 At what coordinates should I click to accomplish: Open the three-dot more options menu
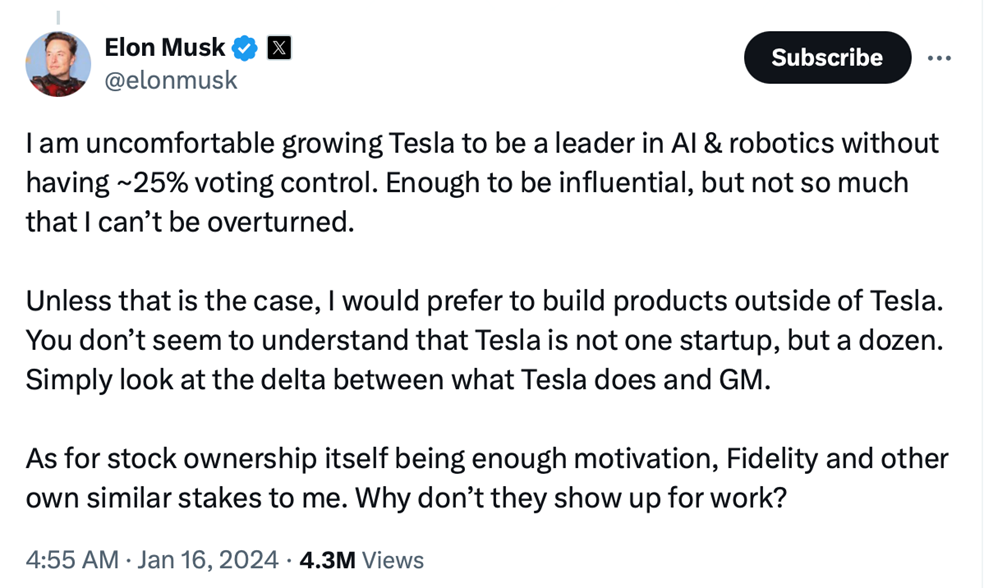click(x=939, y=58)
